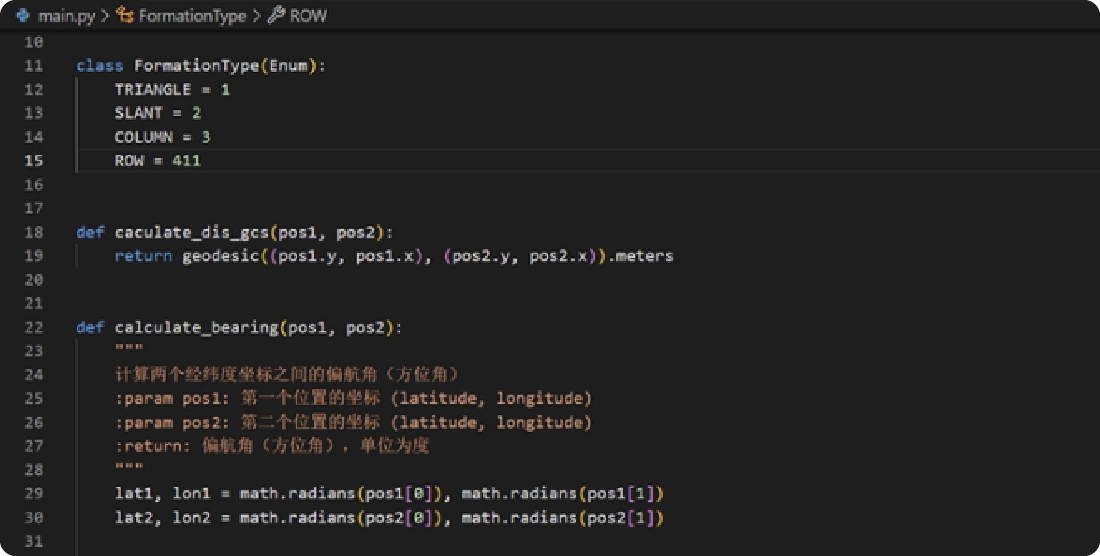The image size is (1100, 556).
Task: Click the Python file icon in breadcrumb
Action: (x=23, y=16)
